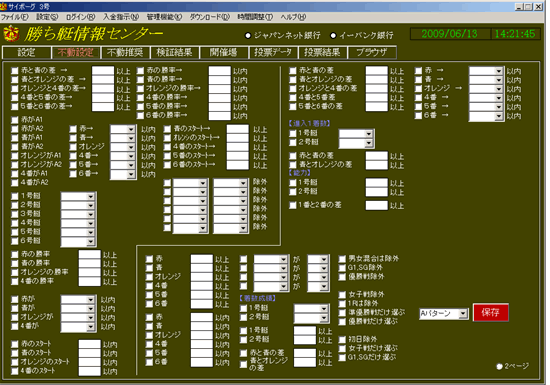Enable 準優勝戦だけ選ぶ option
Viewport: 550px width, 385px height.
tap(342, 312)
